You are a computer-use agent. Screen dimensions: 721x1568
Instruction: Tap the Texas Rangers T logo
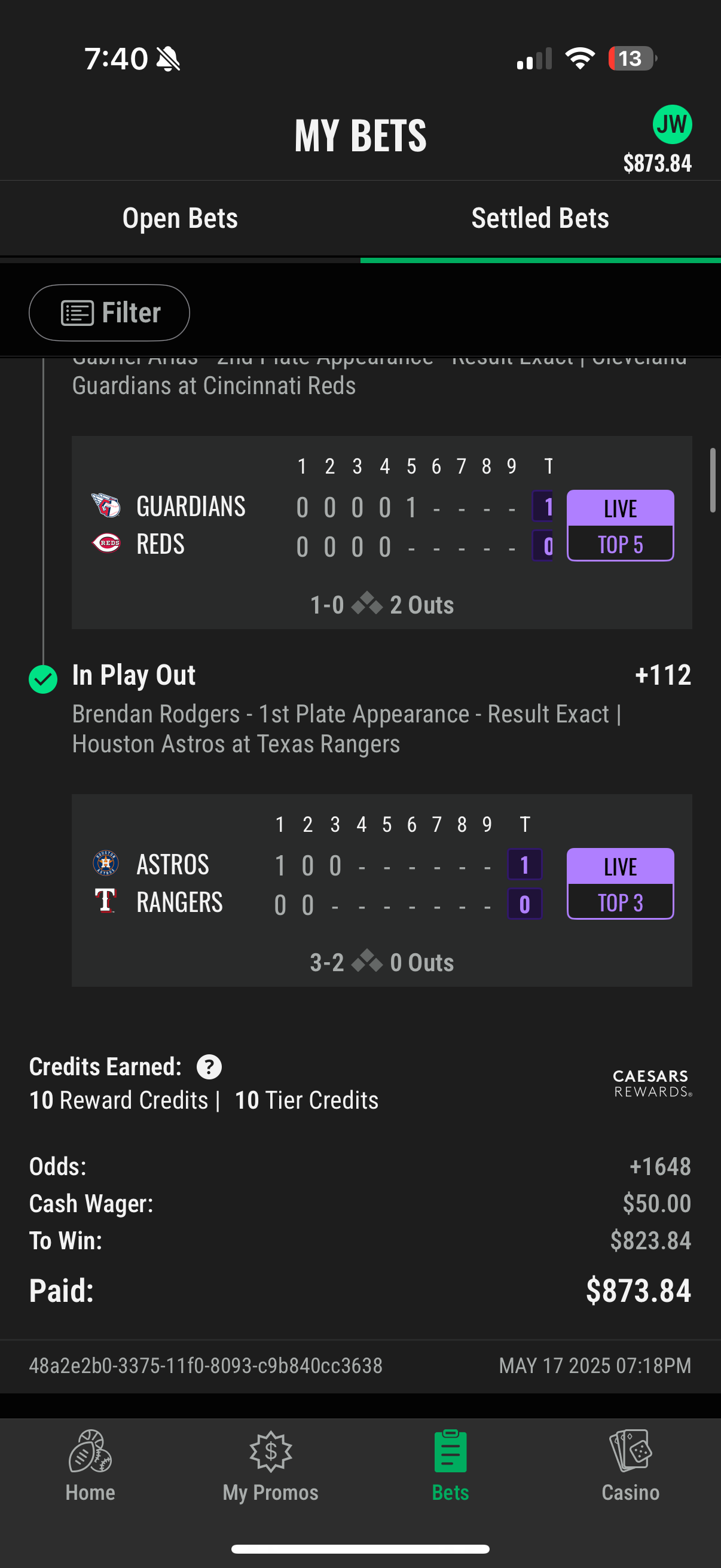[x=105, y=900]
